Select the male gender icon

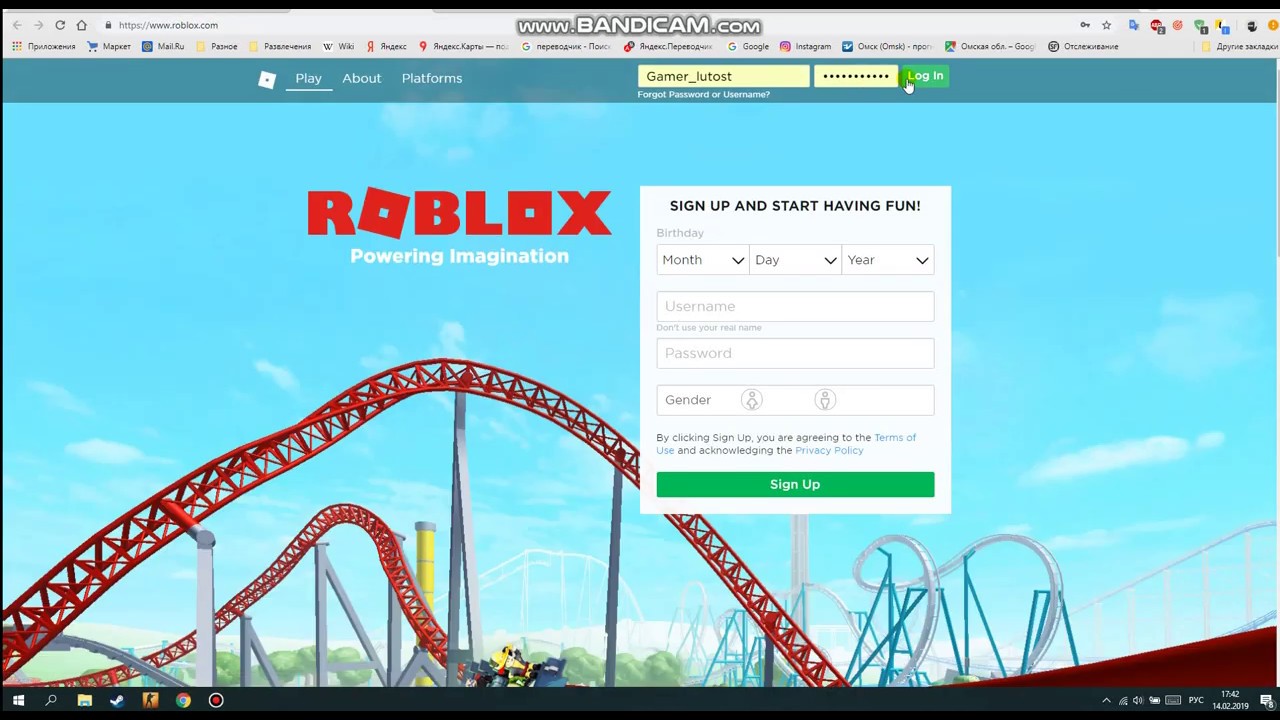click(x=825, y=400)
